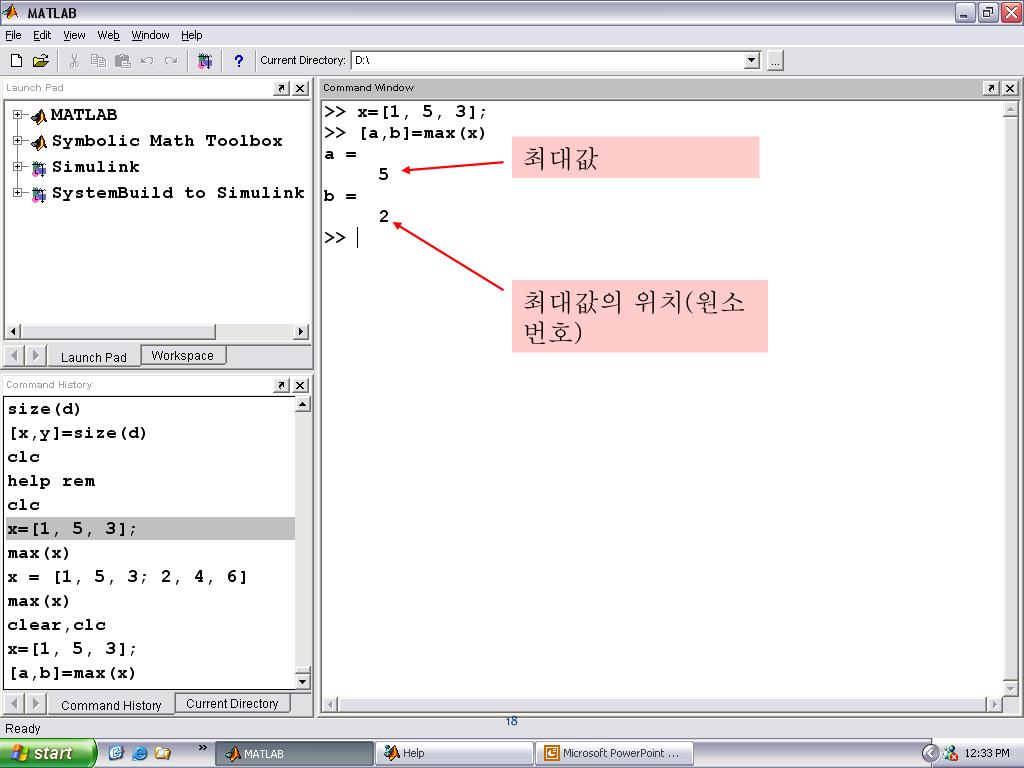Image resolution: width=1024 pixels, height=768 pixels.
Task: Expand the Simulink tree node
Action: point(18,167)
